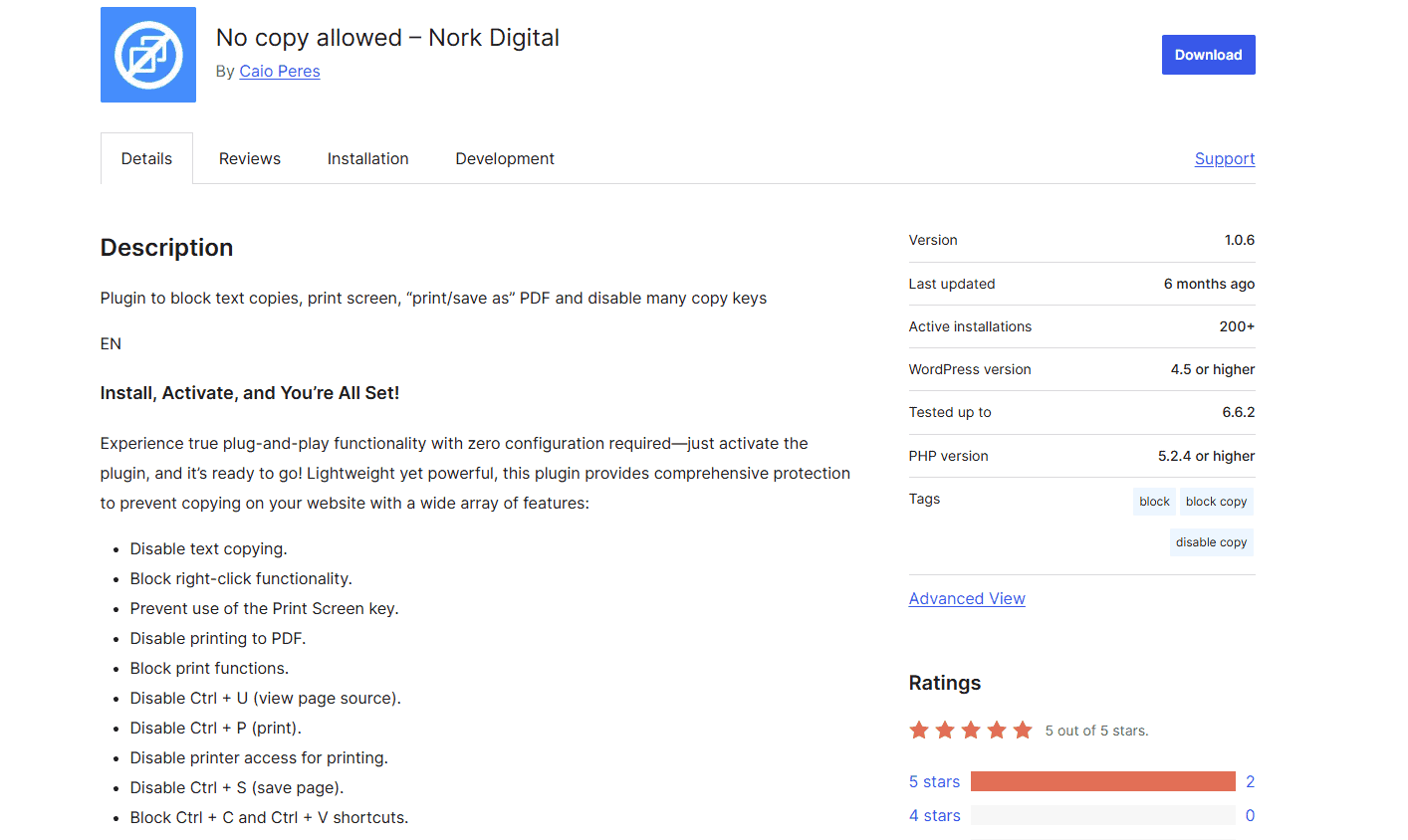Screen dimensions: 1408x840
Task: Select the 'block copy' tag
Action: pos(1216,502)
